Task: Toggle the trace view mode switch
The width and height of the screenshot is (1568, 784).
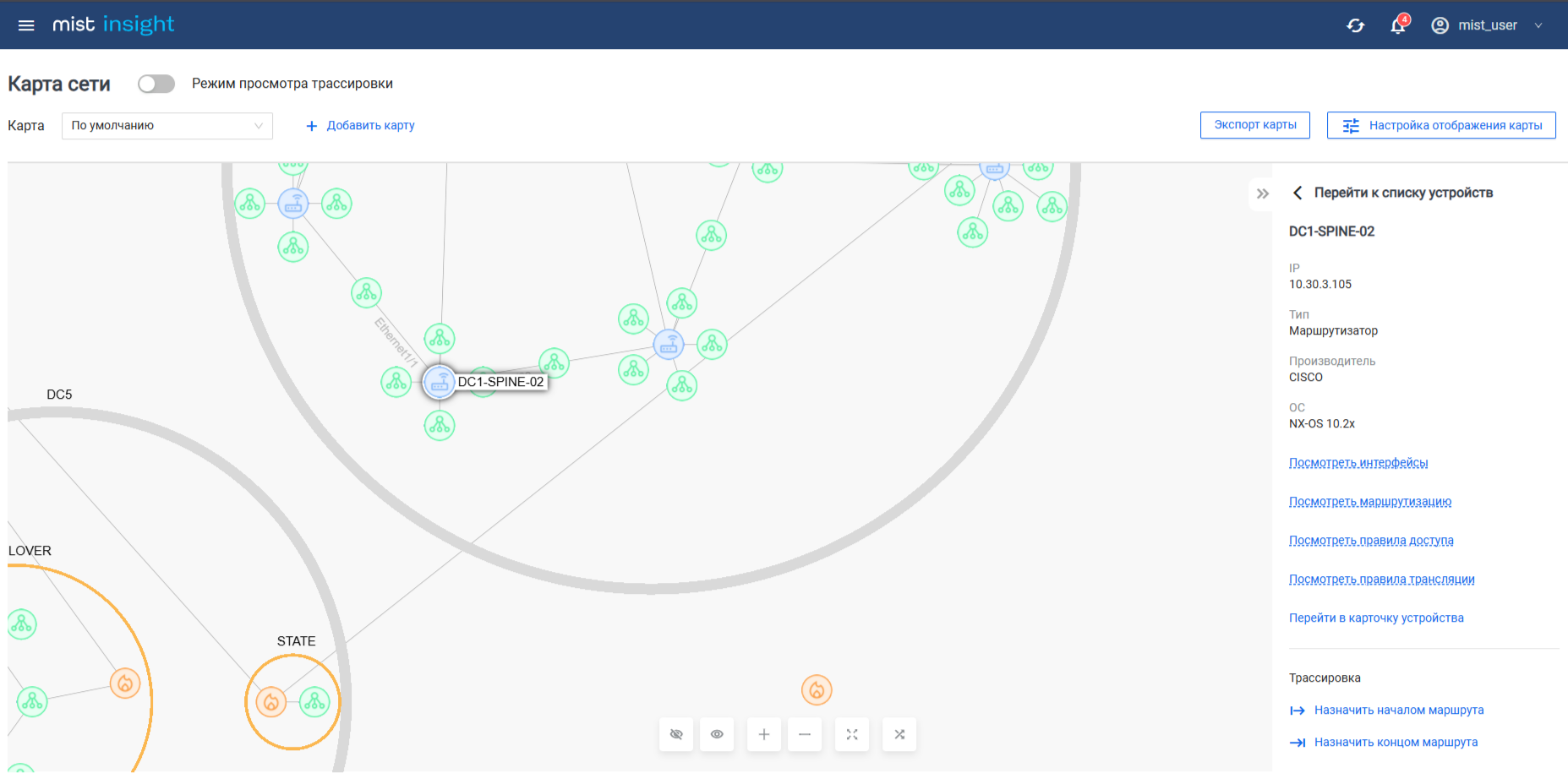Action: click(x=156, y=84)
